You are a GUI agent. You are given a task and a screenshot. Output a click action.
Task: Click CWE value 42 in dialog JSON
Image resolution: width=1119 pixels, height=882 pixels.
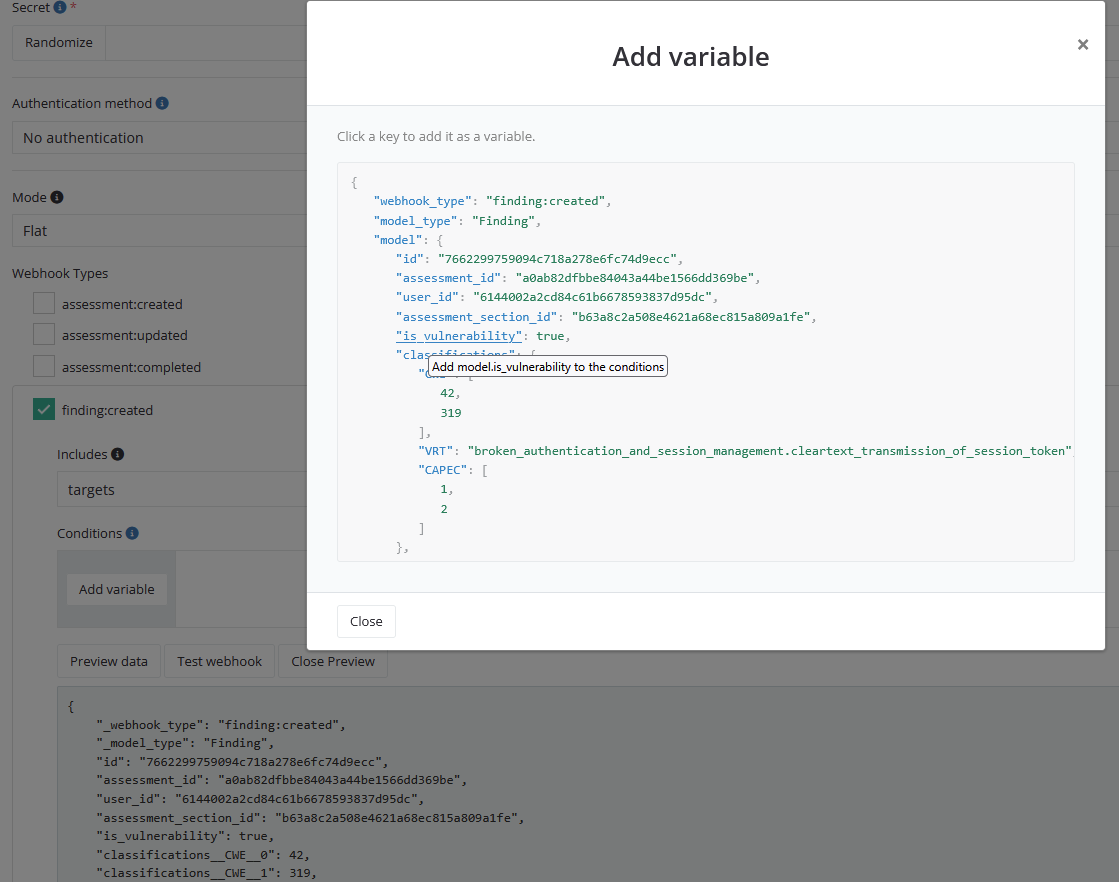pos(447,393)
